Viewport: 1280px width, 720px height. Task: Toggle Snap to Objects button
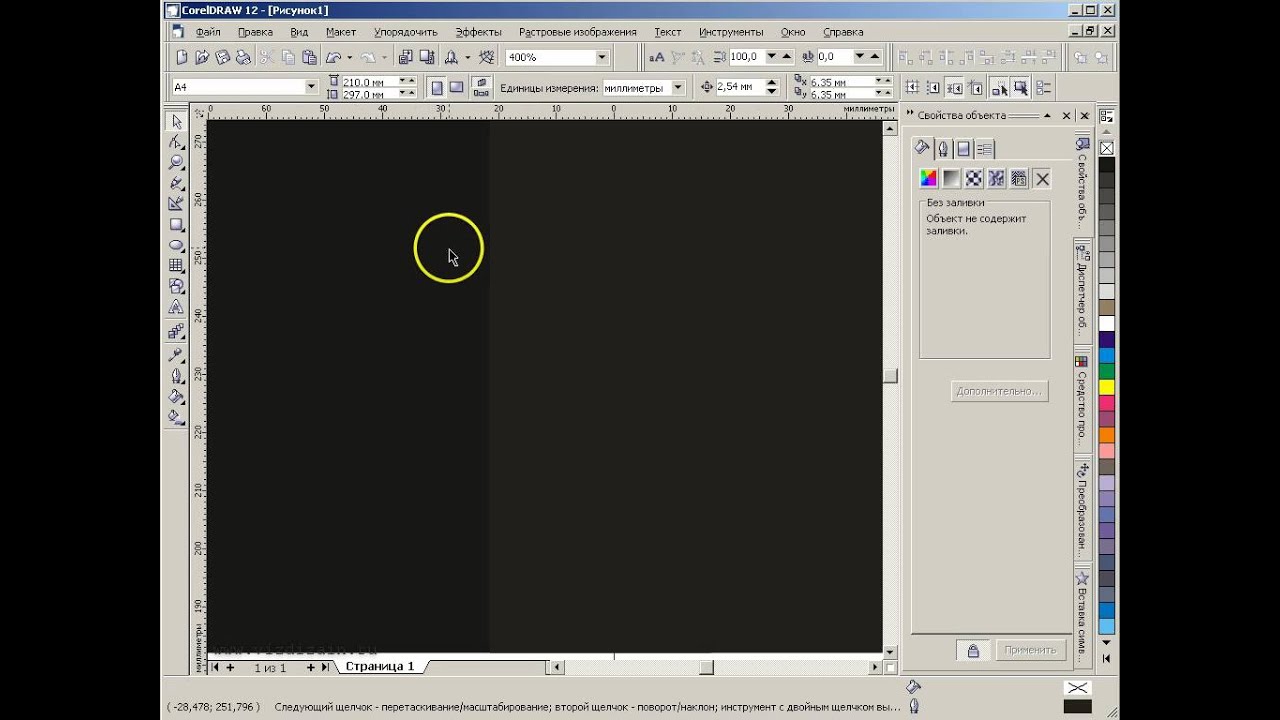[x=955, y=88]
